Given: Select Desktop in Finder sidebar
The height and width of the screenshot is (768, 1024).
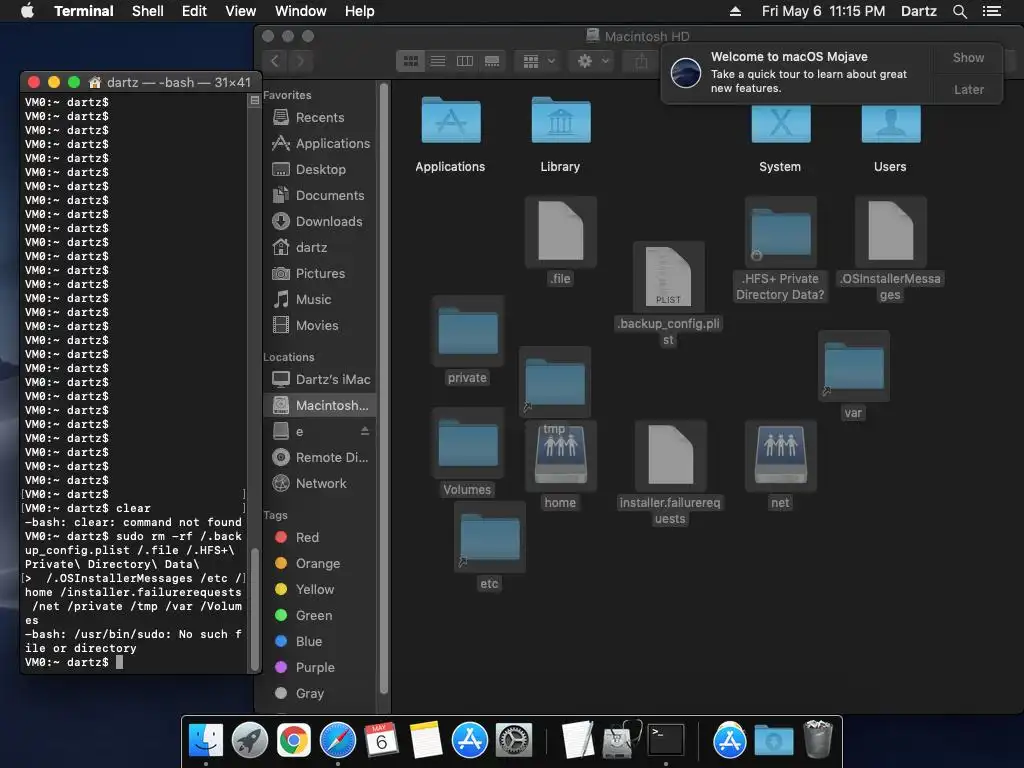Looking at the screenshot, I should pyautogui.click(x=319, y=170).
